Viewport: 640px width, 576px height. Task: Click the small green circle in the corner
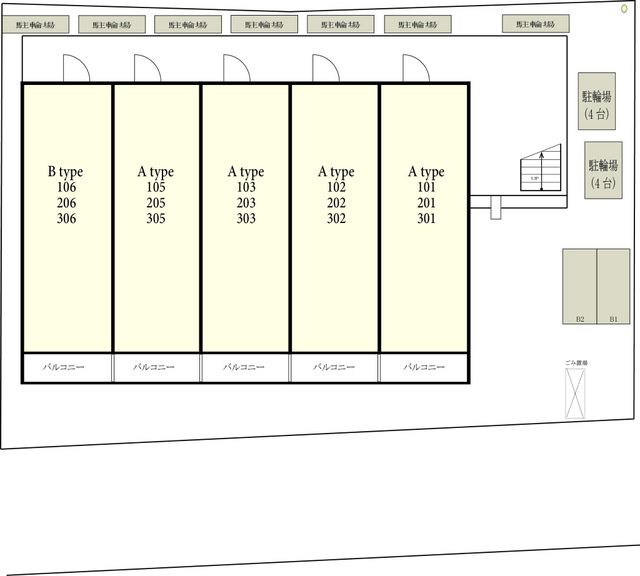click(624, 8)
